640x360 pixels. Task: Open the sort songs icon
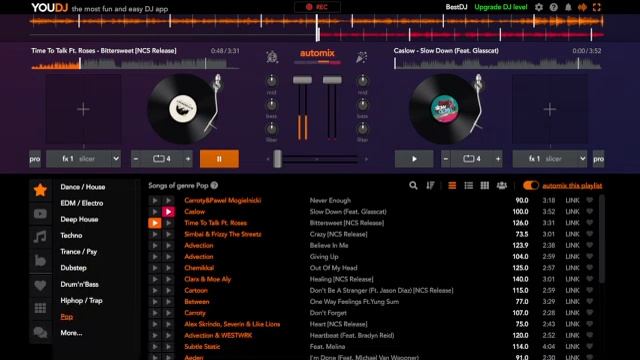430,186
